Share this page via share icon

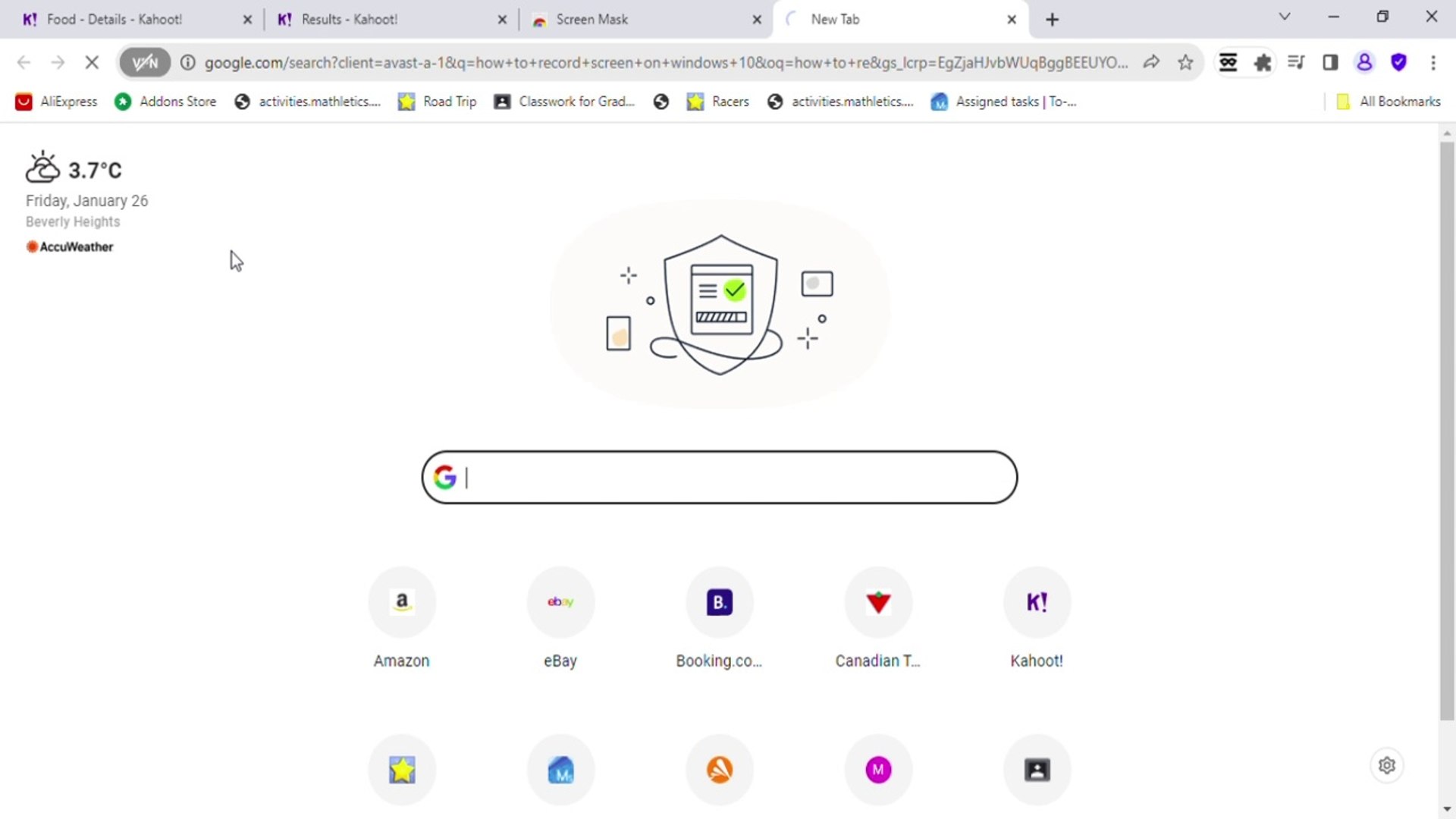pos(1151,63)
